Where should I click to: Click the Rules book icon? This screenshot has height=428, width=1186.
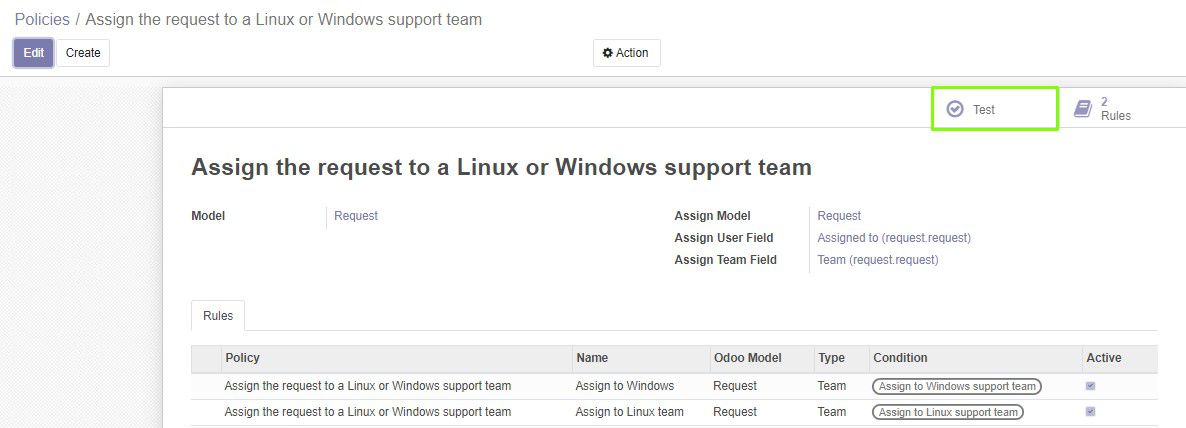tap(1083, 109)
